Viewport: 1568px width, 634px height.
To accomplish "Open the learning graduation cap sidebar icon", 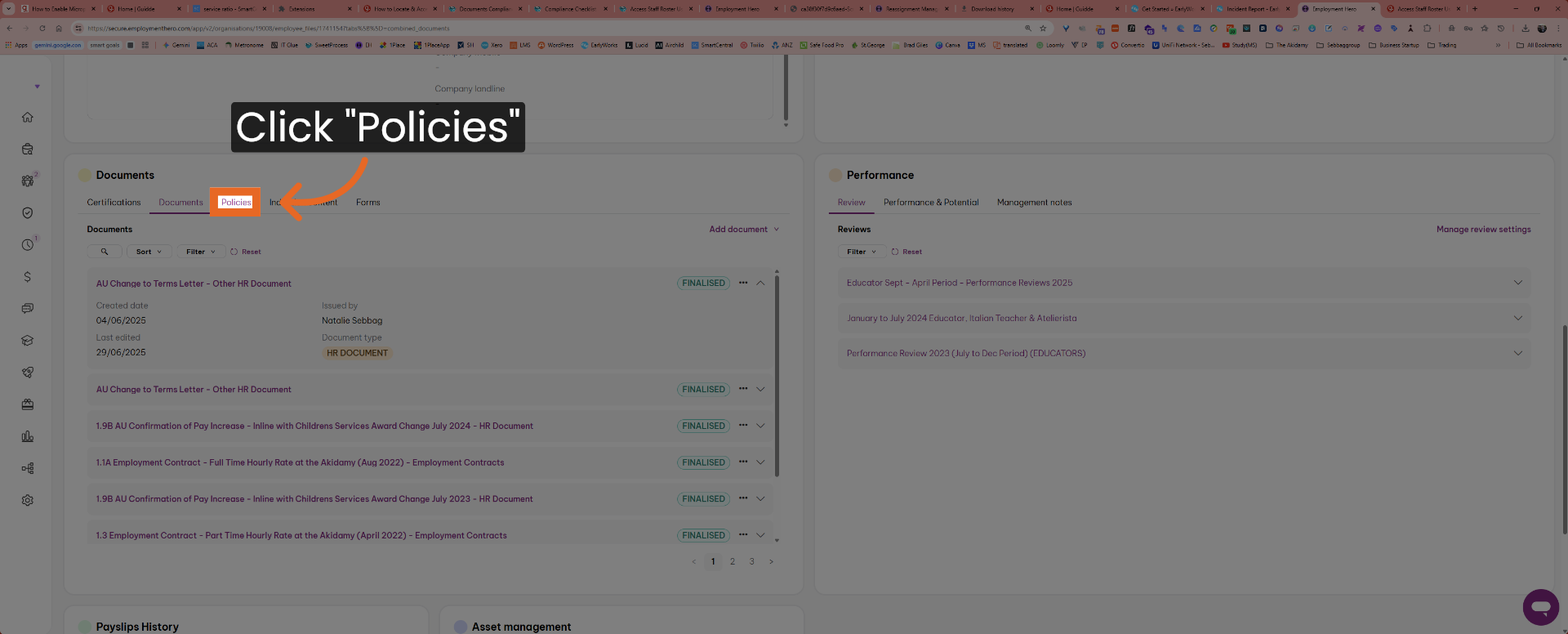I will (x=27, y=340).
